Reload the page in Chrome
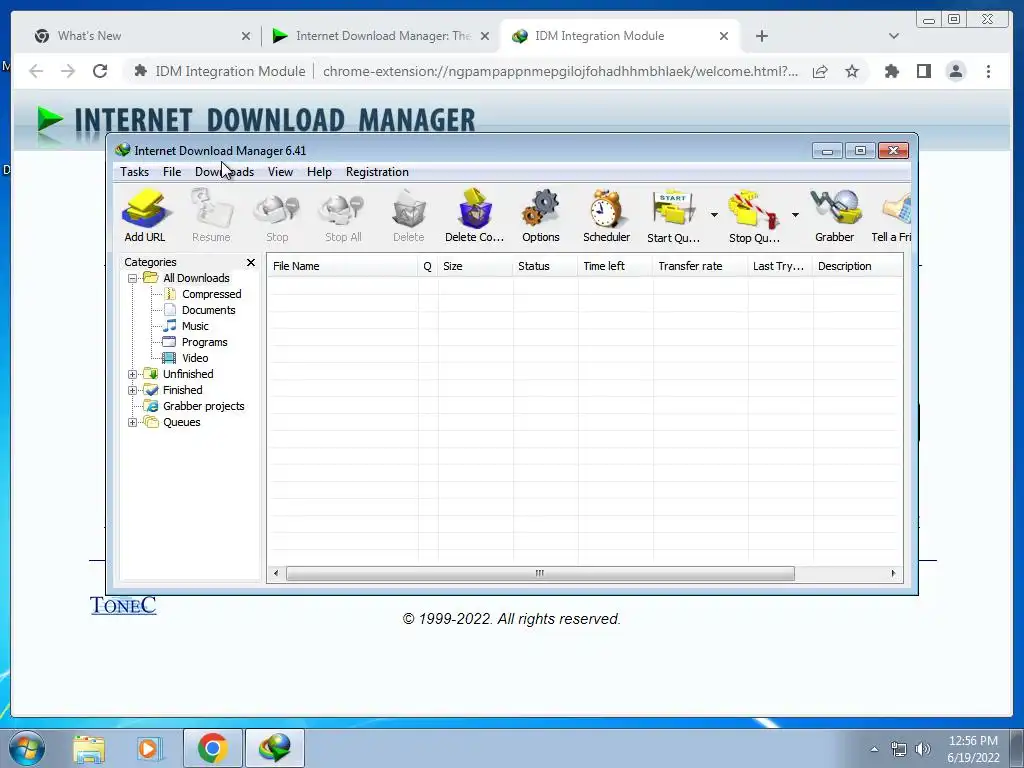The width and height of the screenshot is (1024, 768). coord(100,71)
